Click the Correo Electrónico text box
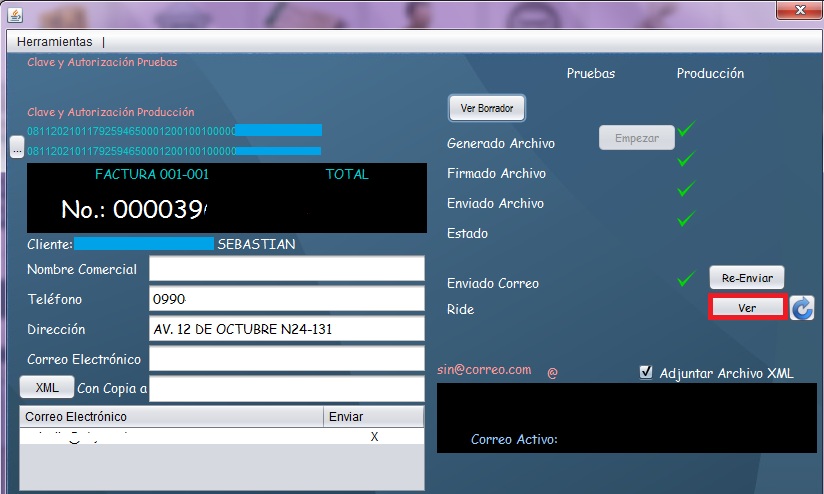 click(x=287, y=359)
